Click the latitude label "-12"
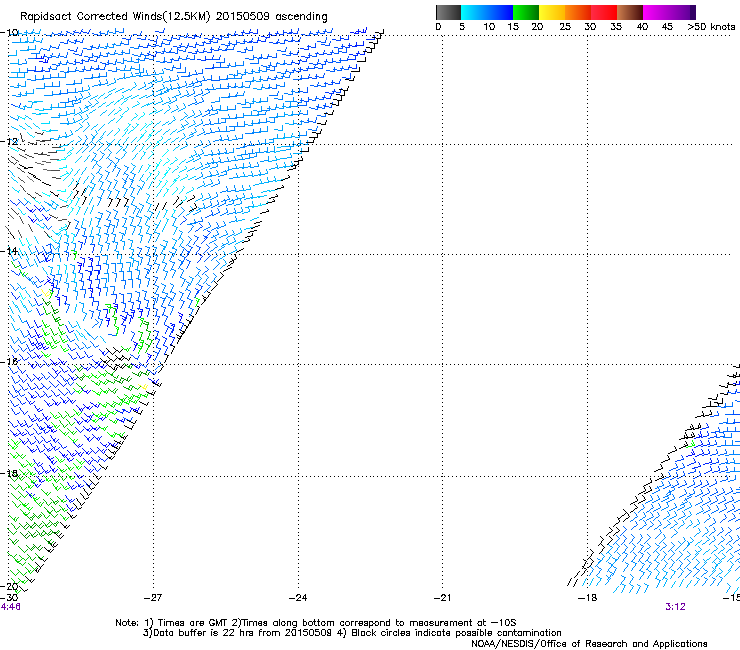The height and width of the screenshot is (650, 740). click(9, 142)
